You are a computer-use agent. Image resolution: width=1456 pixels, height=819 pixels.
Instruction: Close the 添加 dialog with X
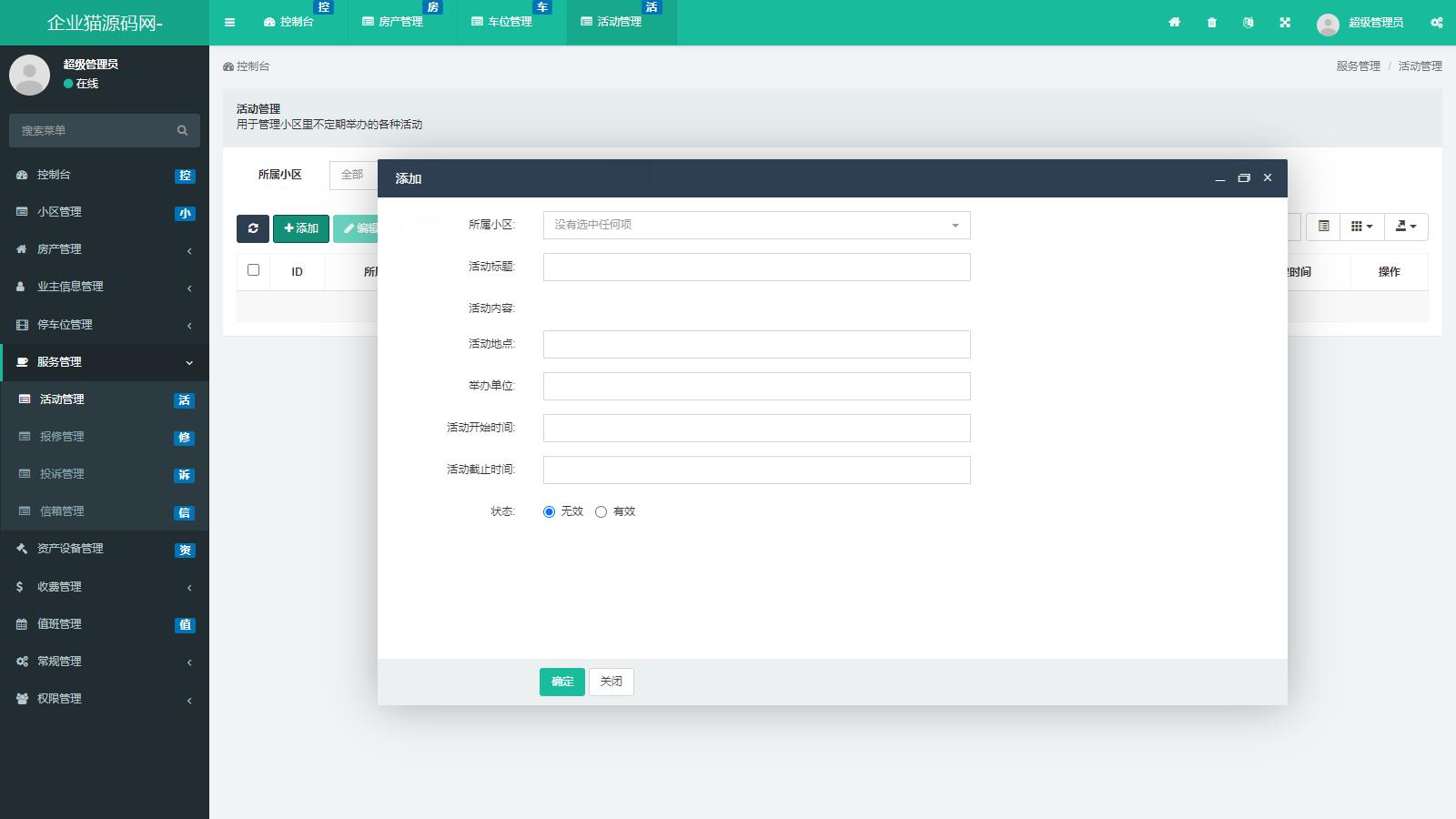(1268, 178)
